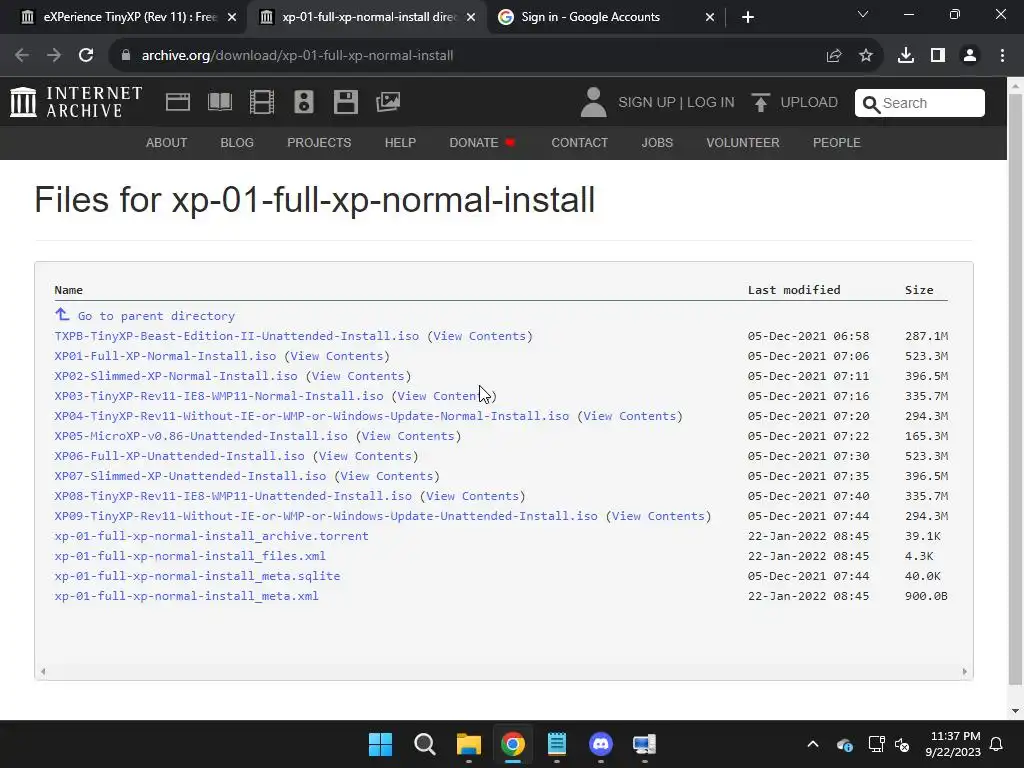This screenshot has width=1024, height=768.
Task: Close the eXPerience TinyXP tab
Action: coord(232,17)
